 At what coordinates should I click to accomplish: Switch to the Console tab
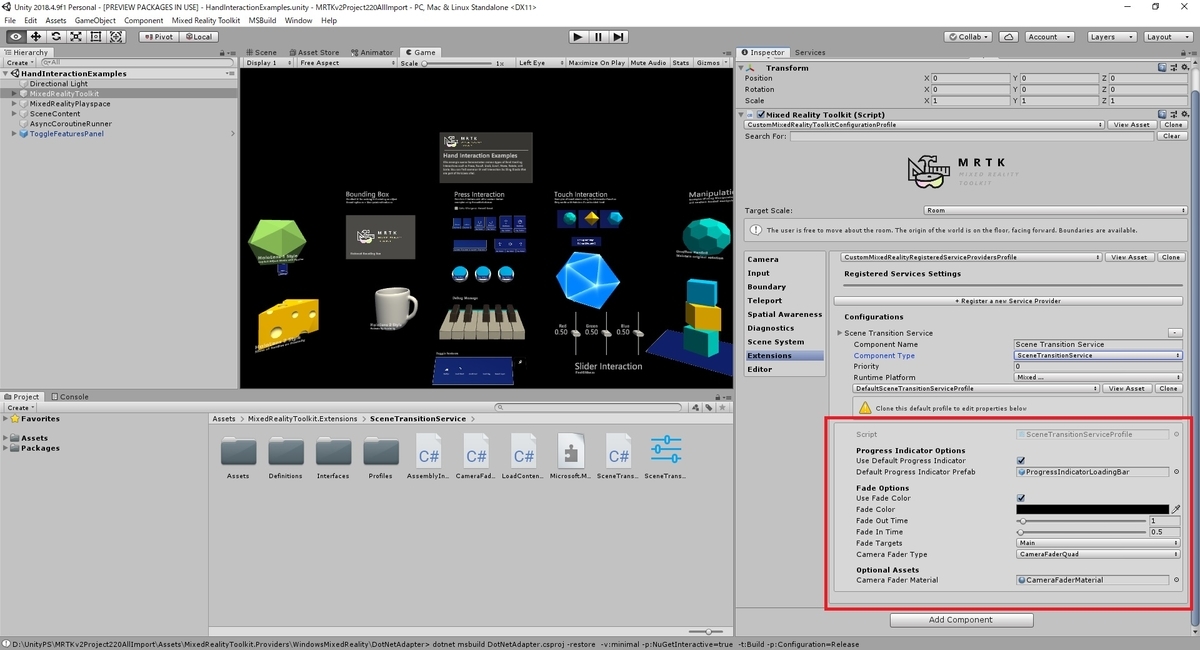pyautogui.click(x=70, y=396)
